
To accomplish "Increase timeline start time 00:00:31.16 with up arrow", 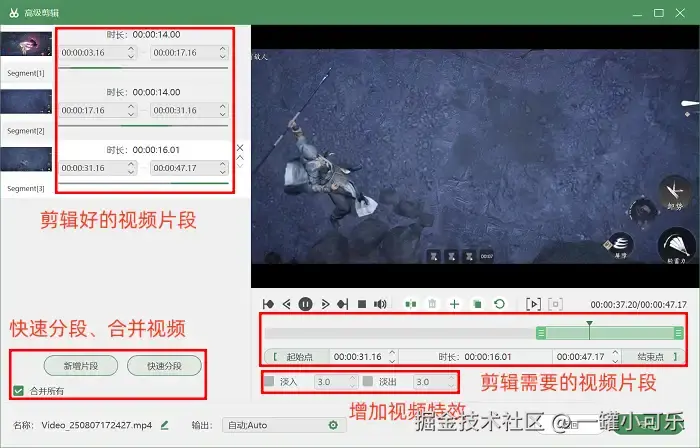I will click(x=392, y=353).
